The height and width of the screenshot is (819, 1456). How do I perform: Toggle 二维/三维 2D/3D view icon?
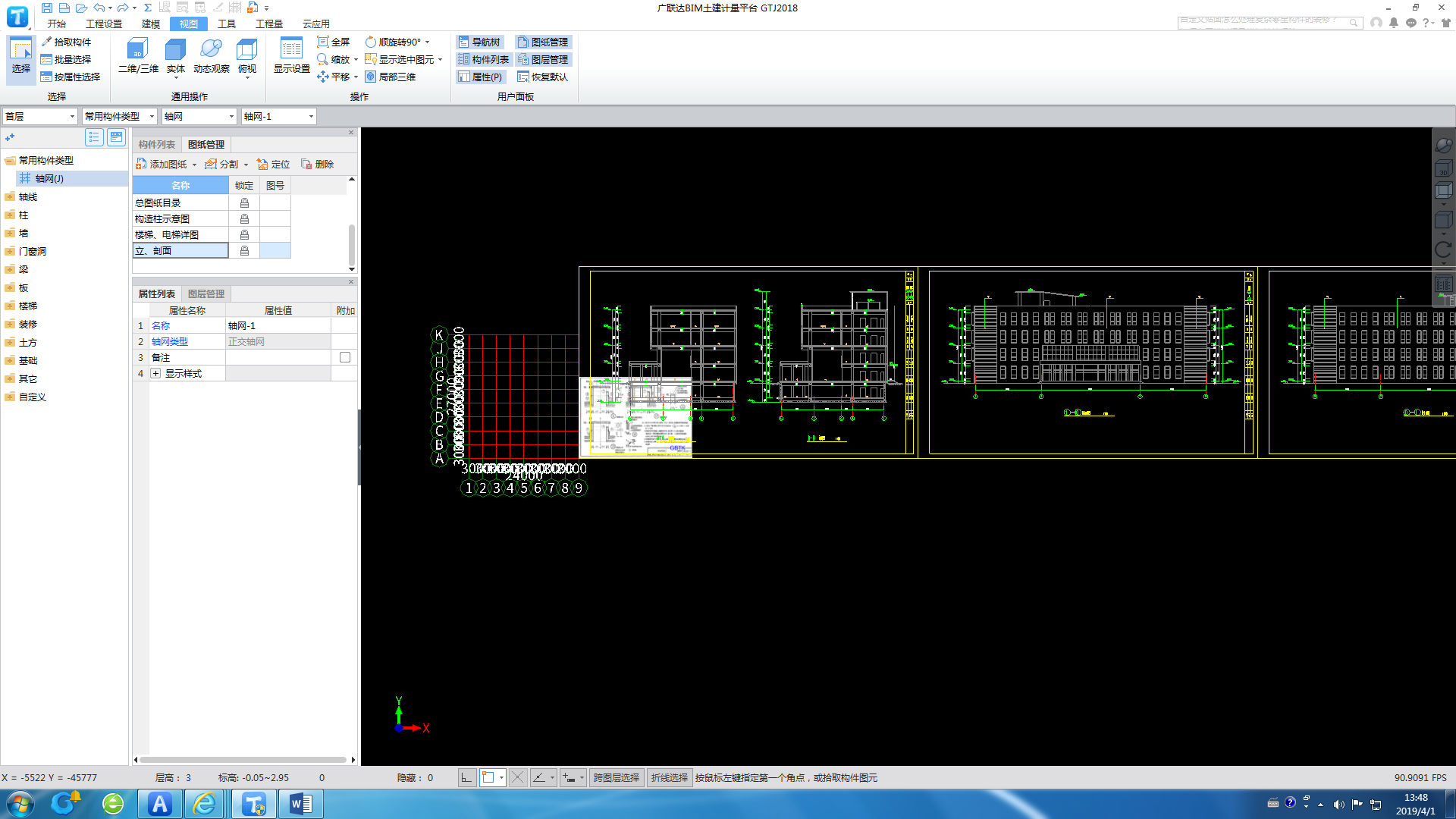click(138, 56)
